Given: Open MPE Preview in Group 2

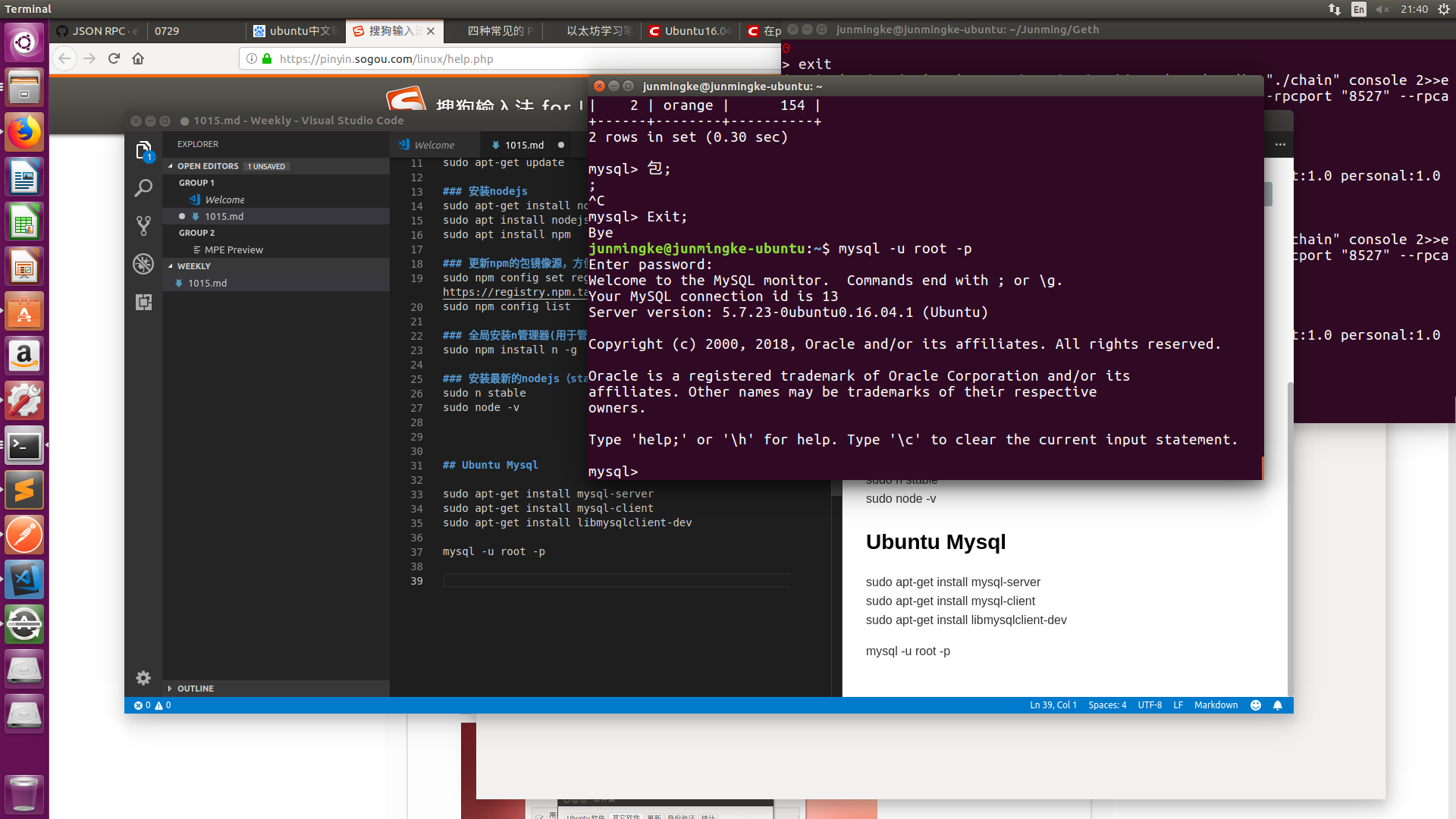Looking at the screenshot, I should tap(233, 249).
